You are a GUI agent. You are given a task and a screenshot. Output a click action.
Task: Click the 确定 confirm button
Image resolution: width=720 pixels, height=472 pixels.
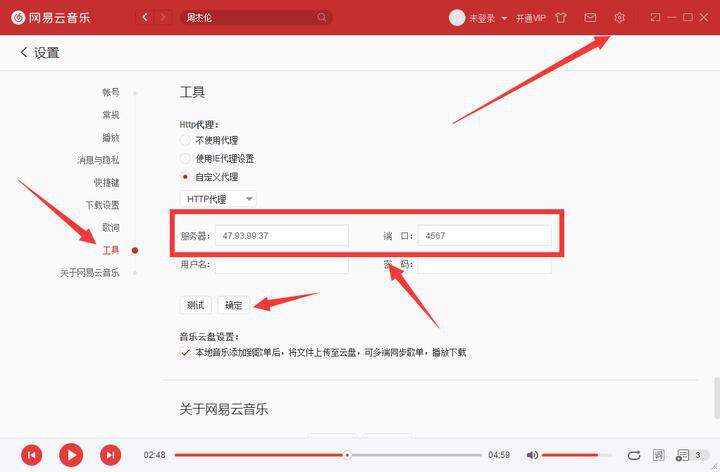(234, 305)
